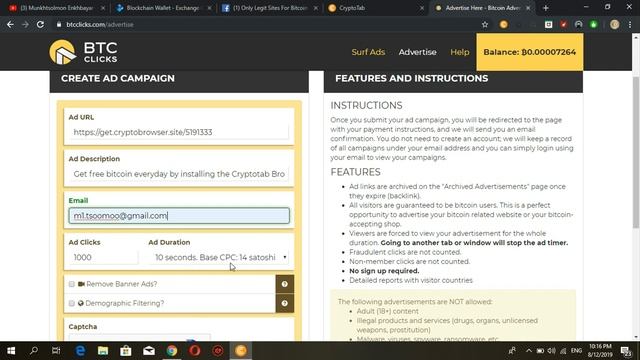Show hidden tray icons chevron
640x360 pixels.
(x=529, y=351)
